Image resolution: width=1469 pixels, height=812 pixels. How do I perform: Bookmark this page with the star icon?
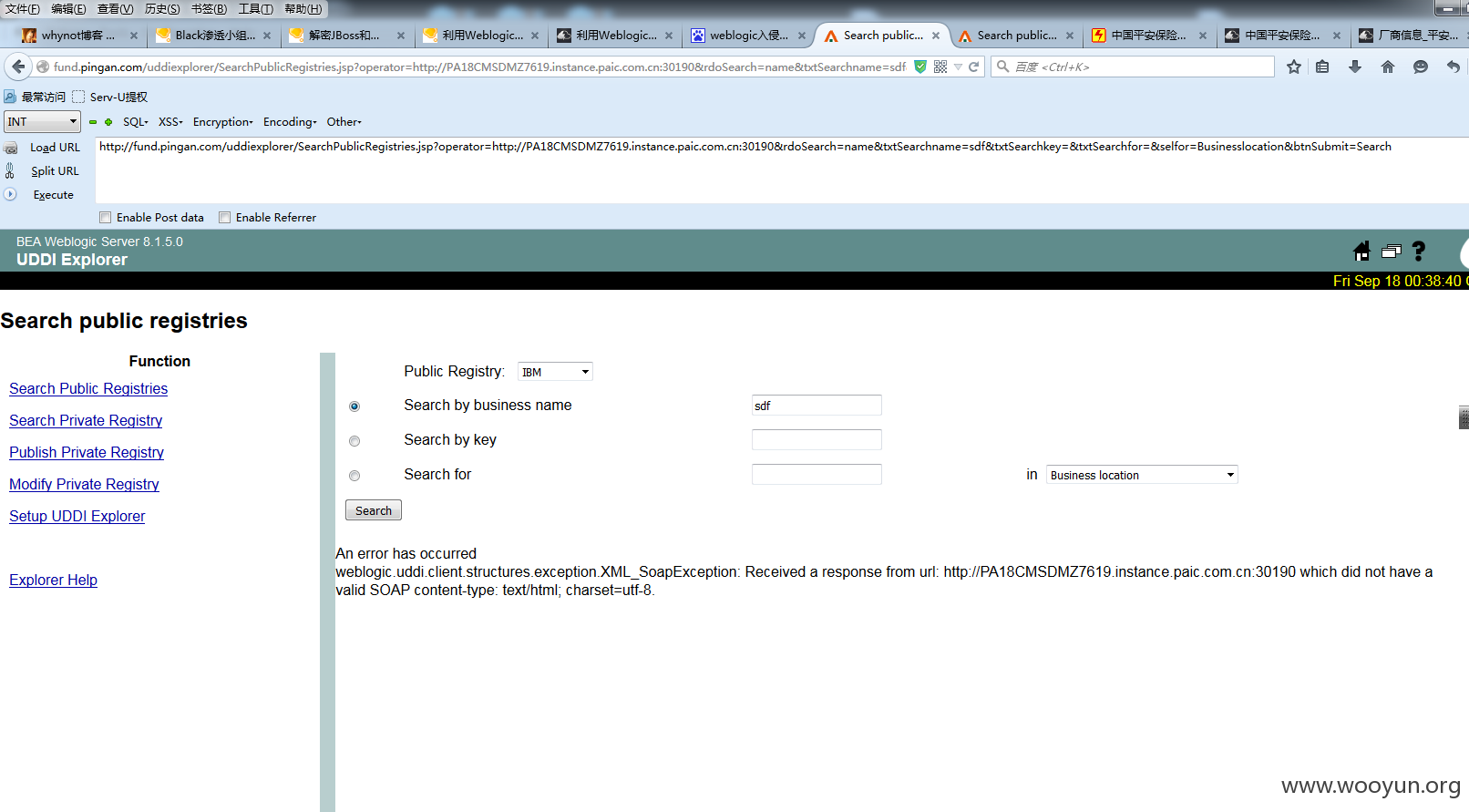[1294, 67]
